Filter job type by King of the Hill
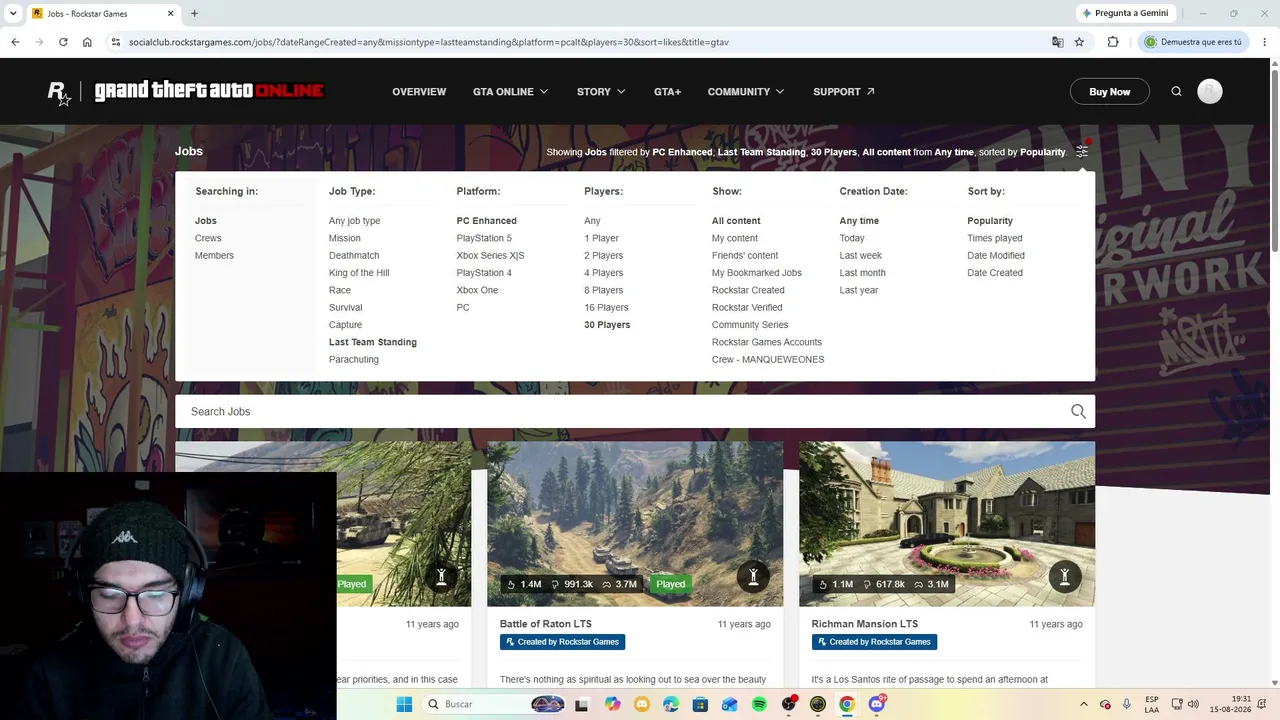This screenshot has height=720, width=1280. pos(359,273)
